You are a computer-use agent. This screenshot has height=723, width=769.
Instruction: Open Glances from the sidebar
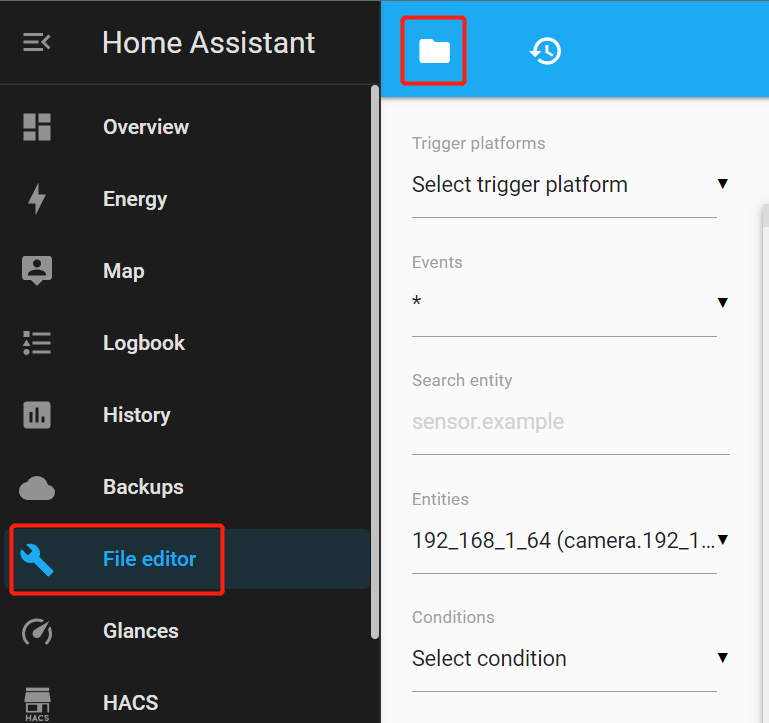coord(187,631)
